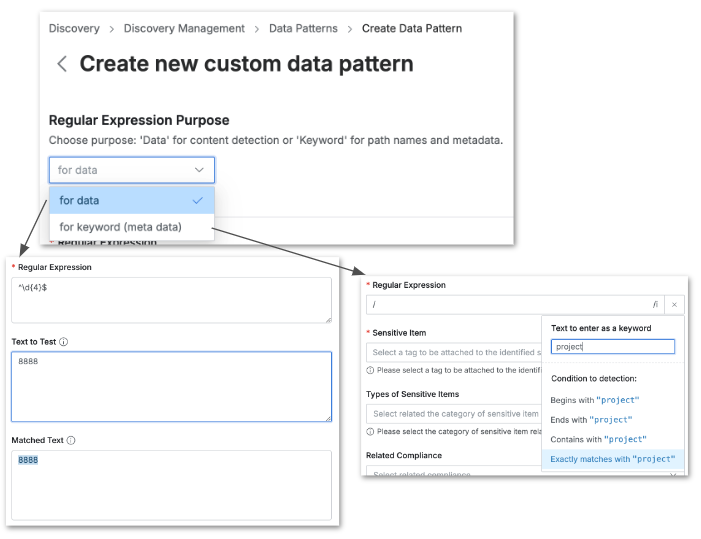Image resolution: width=701 pixels, height=539 pixels.
Task: Click the info icon next to Matched Text
Action: tap(71, 440)
